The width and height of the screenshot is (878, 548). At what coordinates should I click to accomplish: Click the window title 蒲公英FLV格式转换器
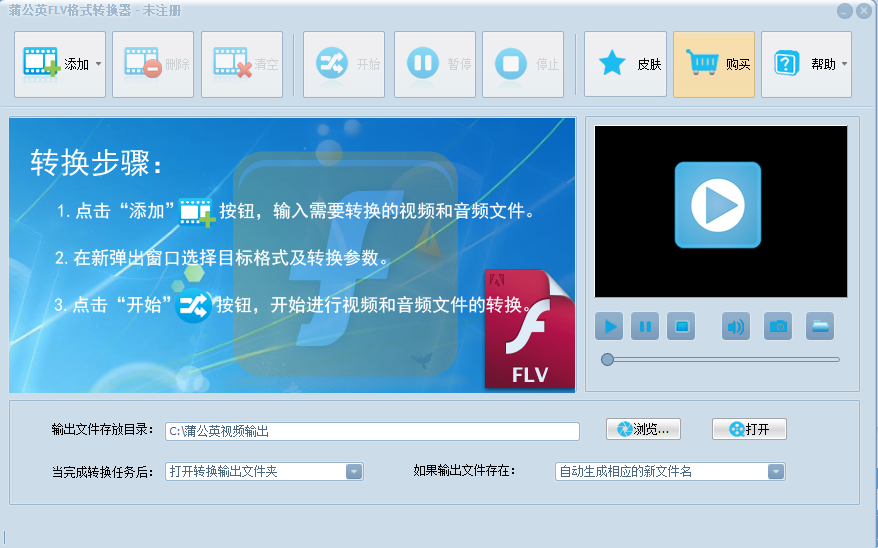pyautogui.click(x=70, y=11)
